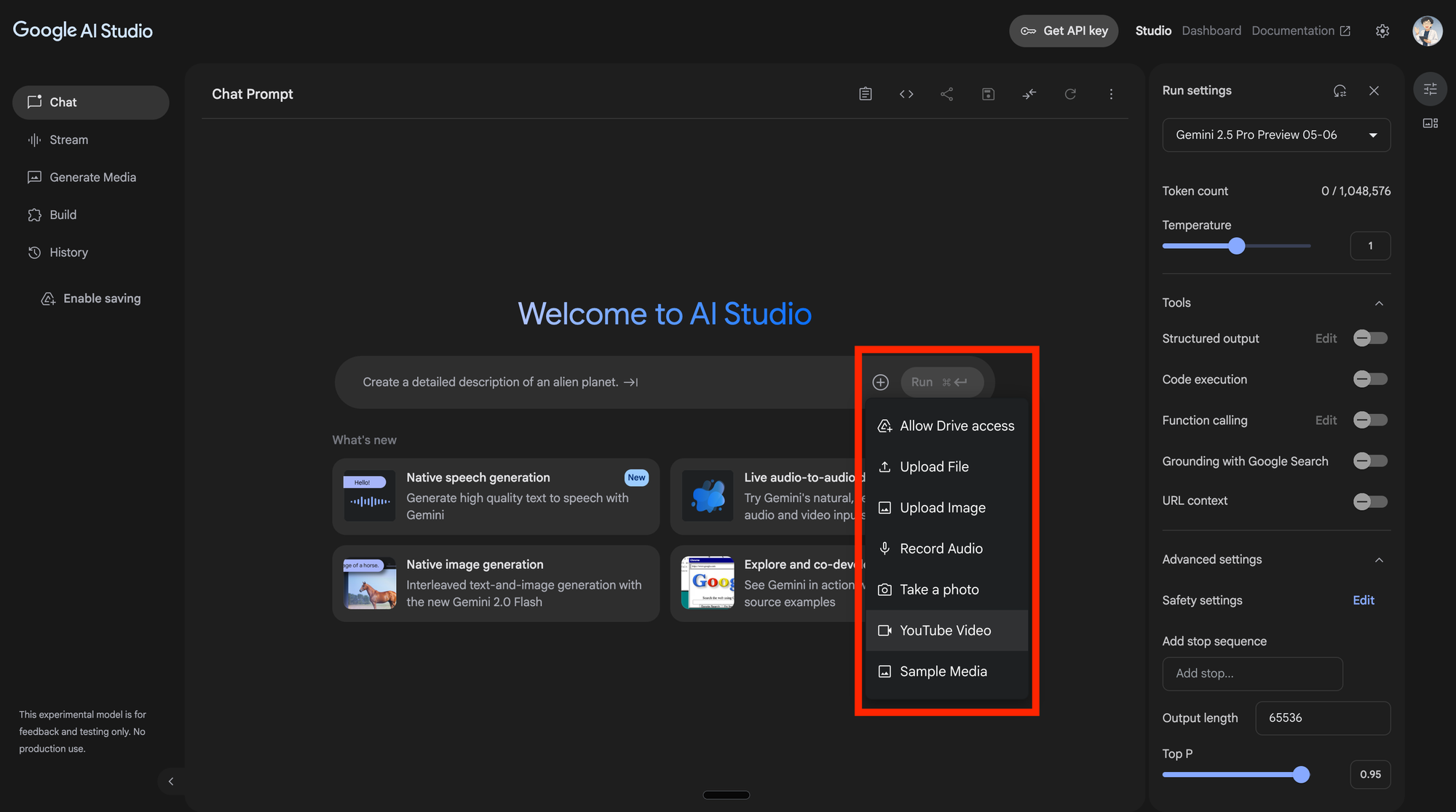Open the Explore and co-develop card
Viewport: 1456px width, 812px height.
coord(767,584)
